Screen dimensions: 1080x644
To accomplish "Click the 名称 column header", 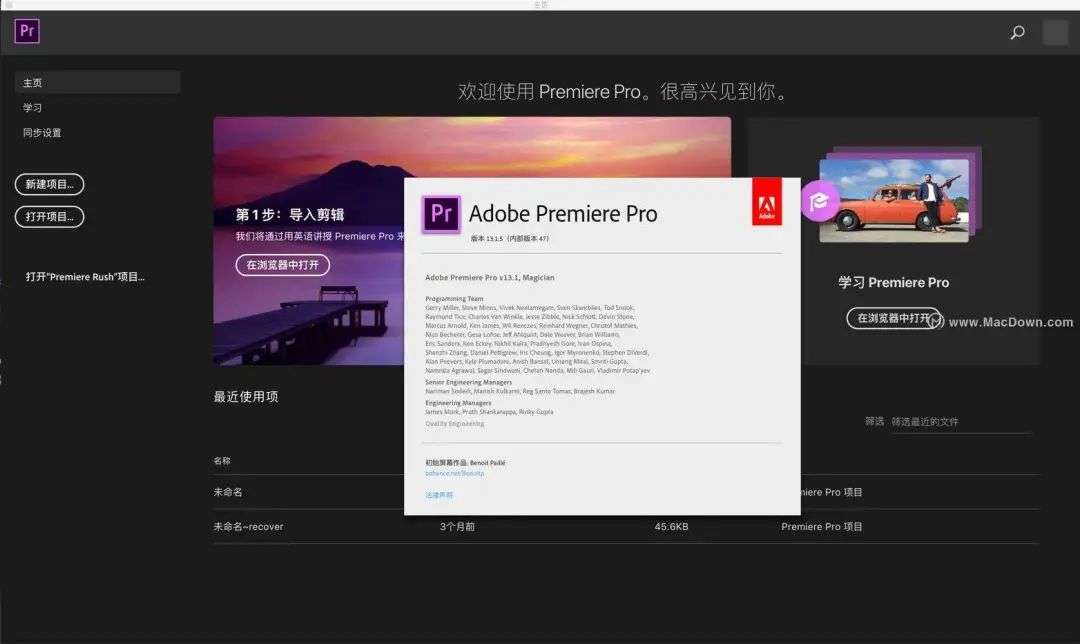I will click(222, 461).
